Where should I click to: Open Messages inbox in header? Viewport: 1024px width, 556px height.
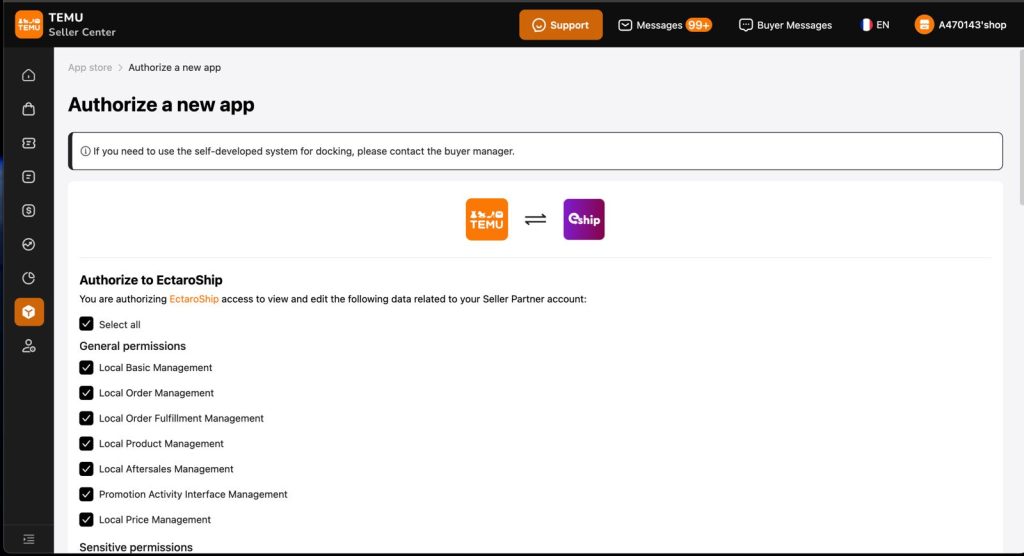pyautogui.click(x=664, y=25)
